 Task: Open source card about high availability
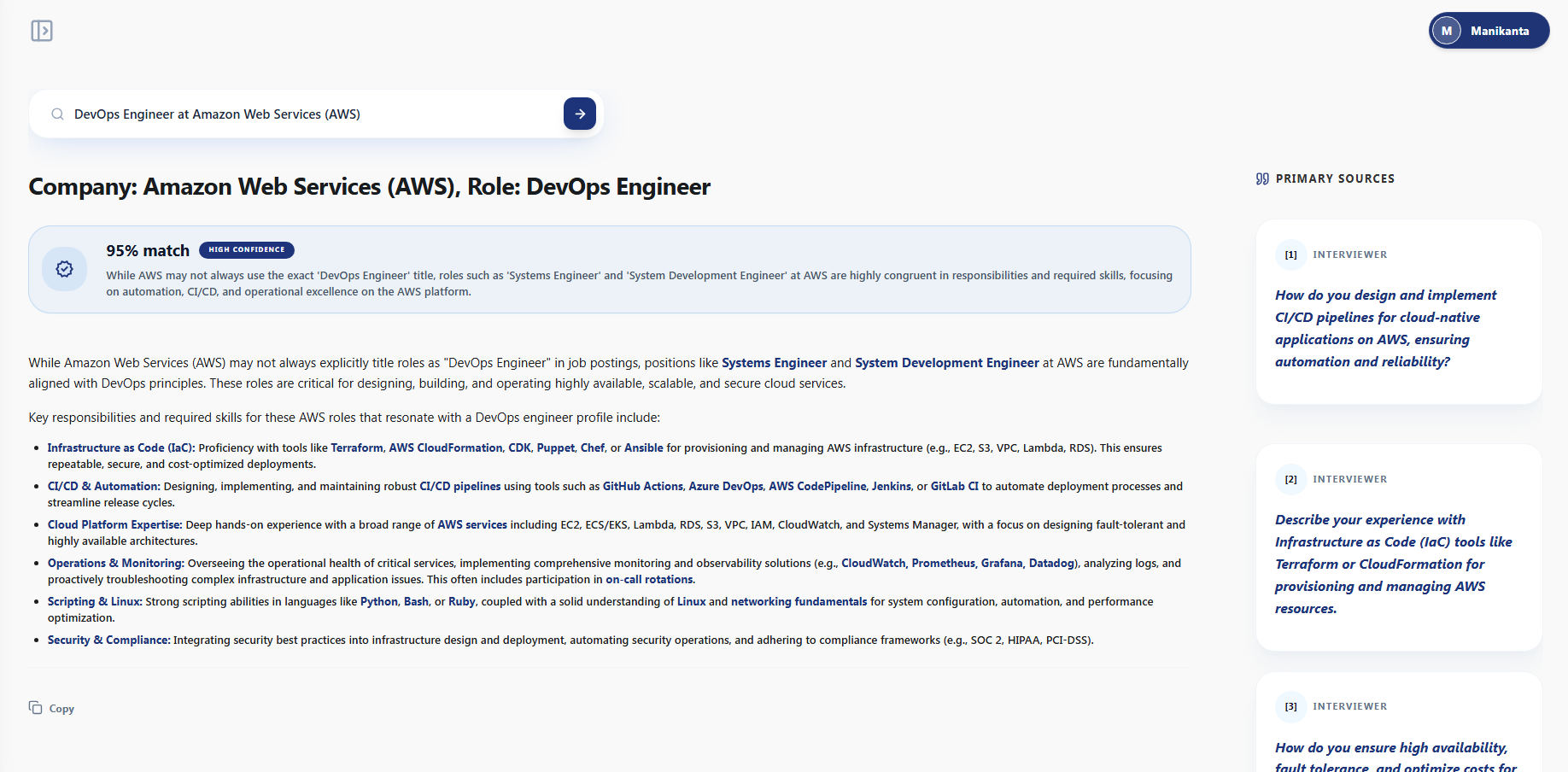pyautogui.click(x=1399, y=722)
